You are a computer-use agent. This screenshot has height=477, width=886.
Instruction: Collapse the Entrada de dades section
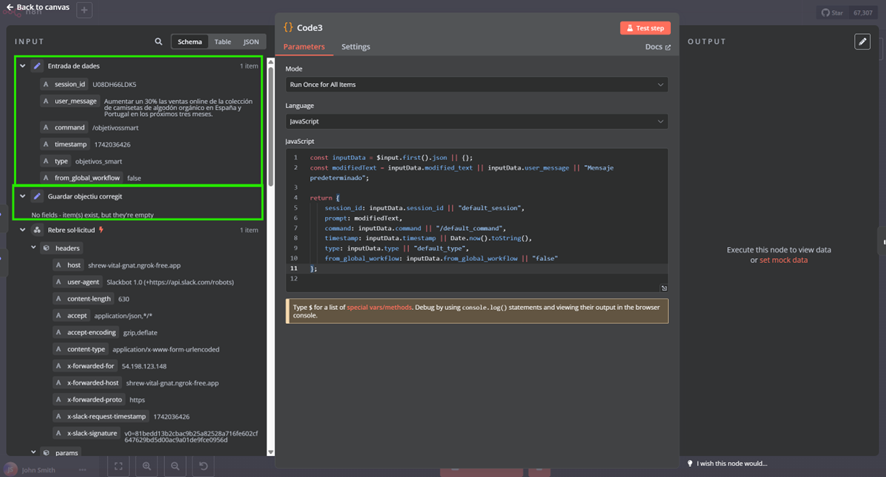click(x=22, y=66)
